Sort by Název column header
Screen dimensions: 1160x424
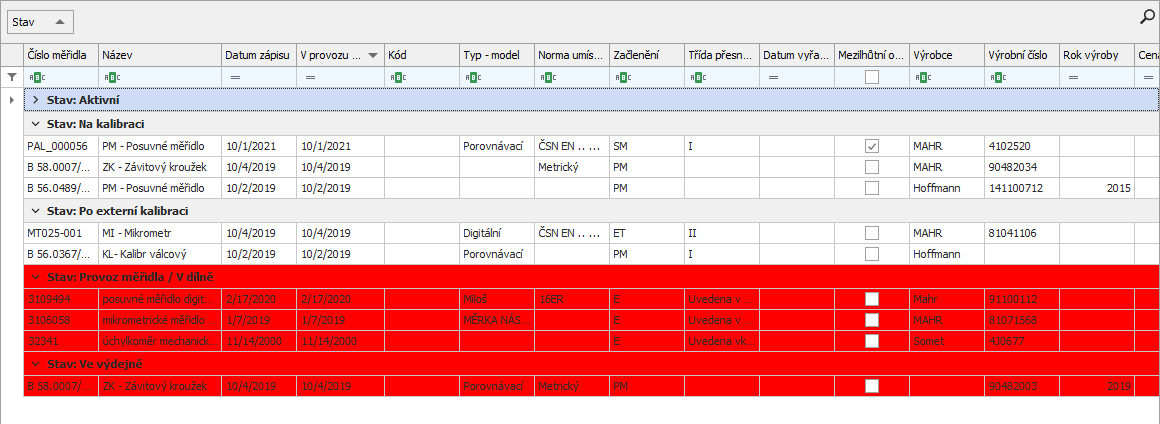click(x=160, y=55)
